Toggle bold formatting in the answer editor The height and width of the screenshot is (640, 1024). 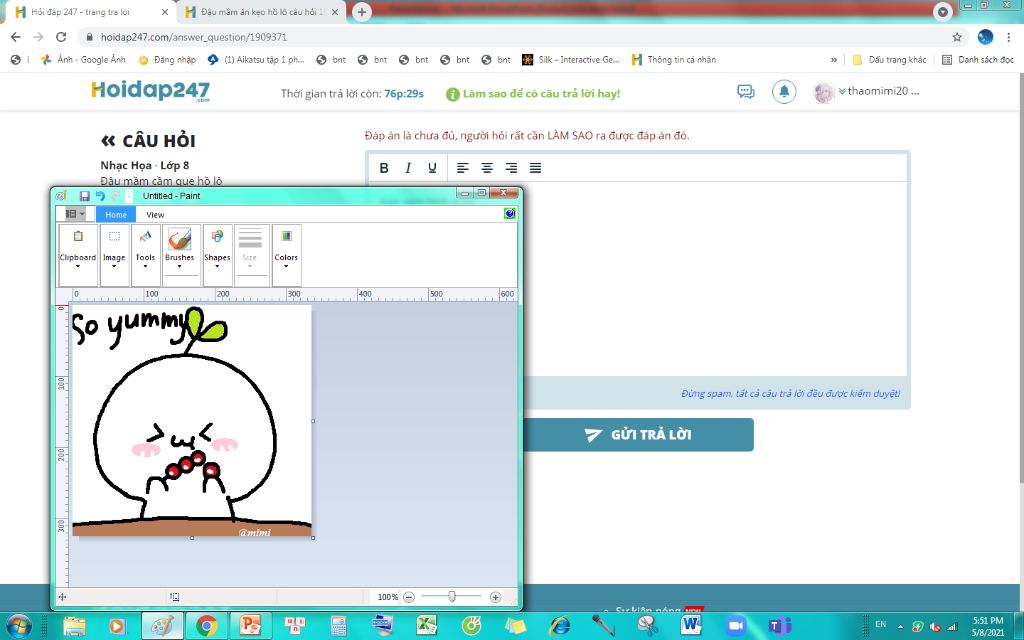tap(384, 168)
